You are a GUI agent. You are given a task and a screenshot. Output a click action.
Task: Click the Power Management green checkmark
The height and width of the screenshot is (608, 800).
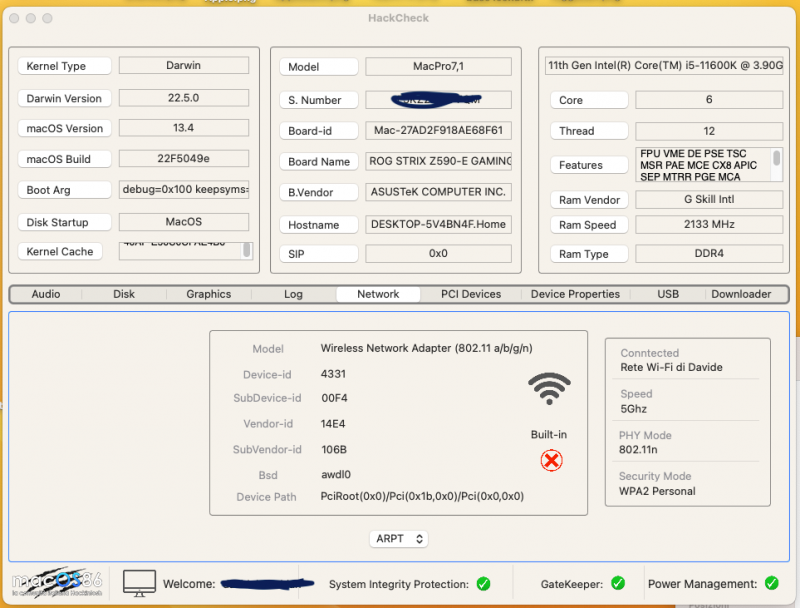coord(771,583)
